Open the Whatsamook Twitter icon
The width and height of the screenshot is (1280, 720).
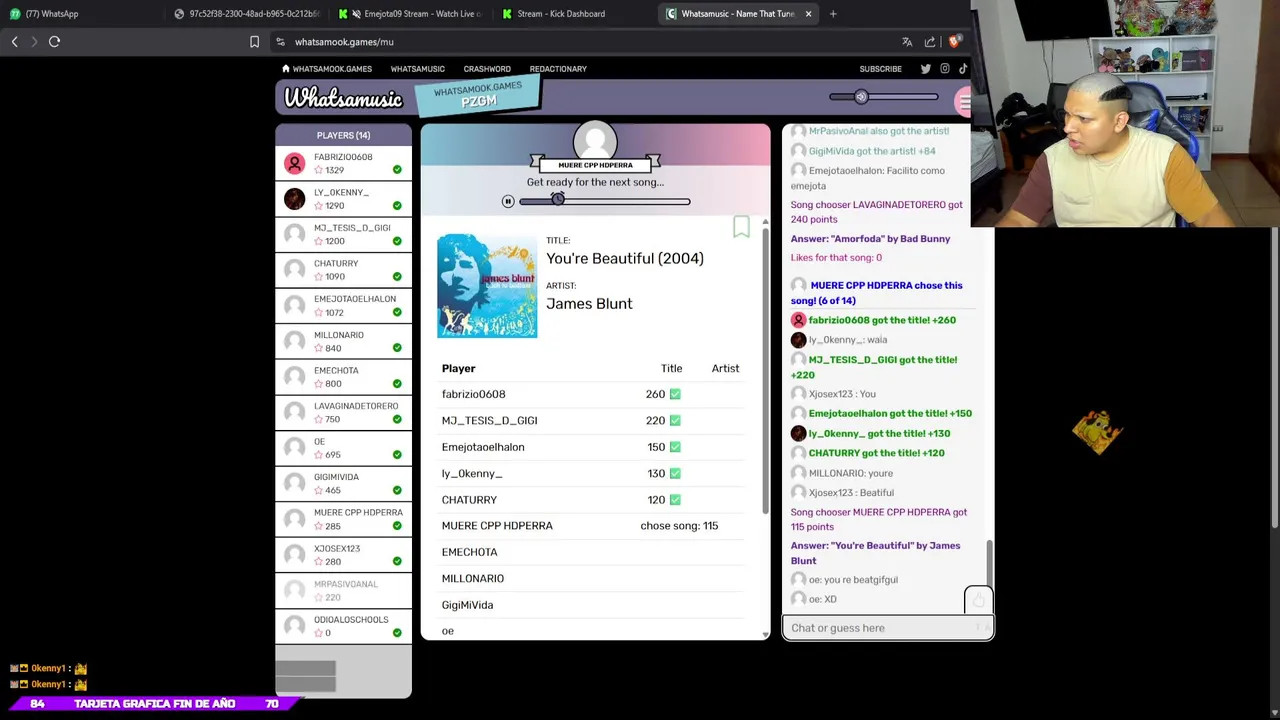click(925, 69)
